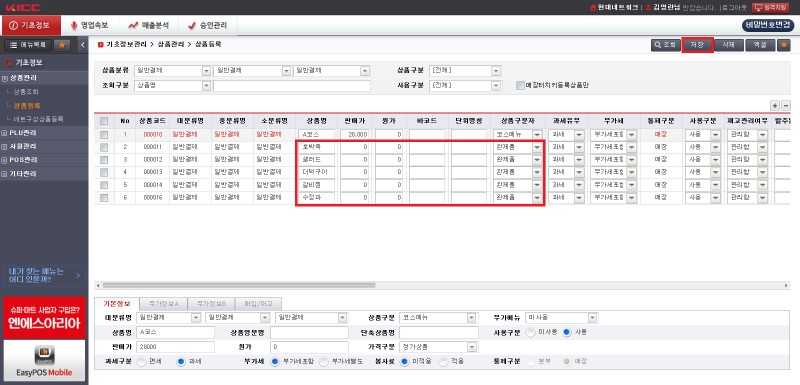Image resolution: width=800 pixels, height=385 pixels.
Task: Switch to the 기초정보 top tab
Action: (31, 25)
